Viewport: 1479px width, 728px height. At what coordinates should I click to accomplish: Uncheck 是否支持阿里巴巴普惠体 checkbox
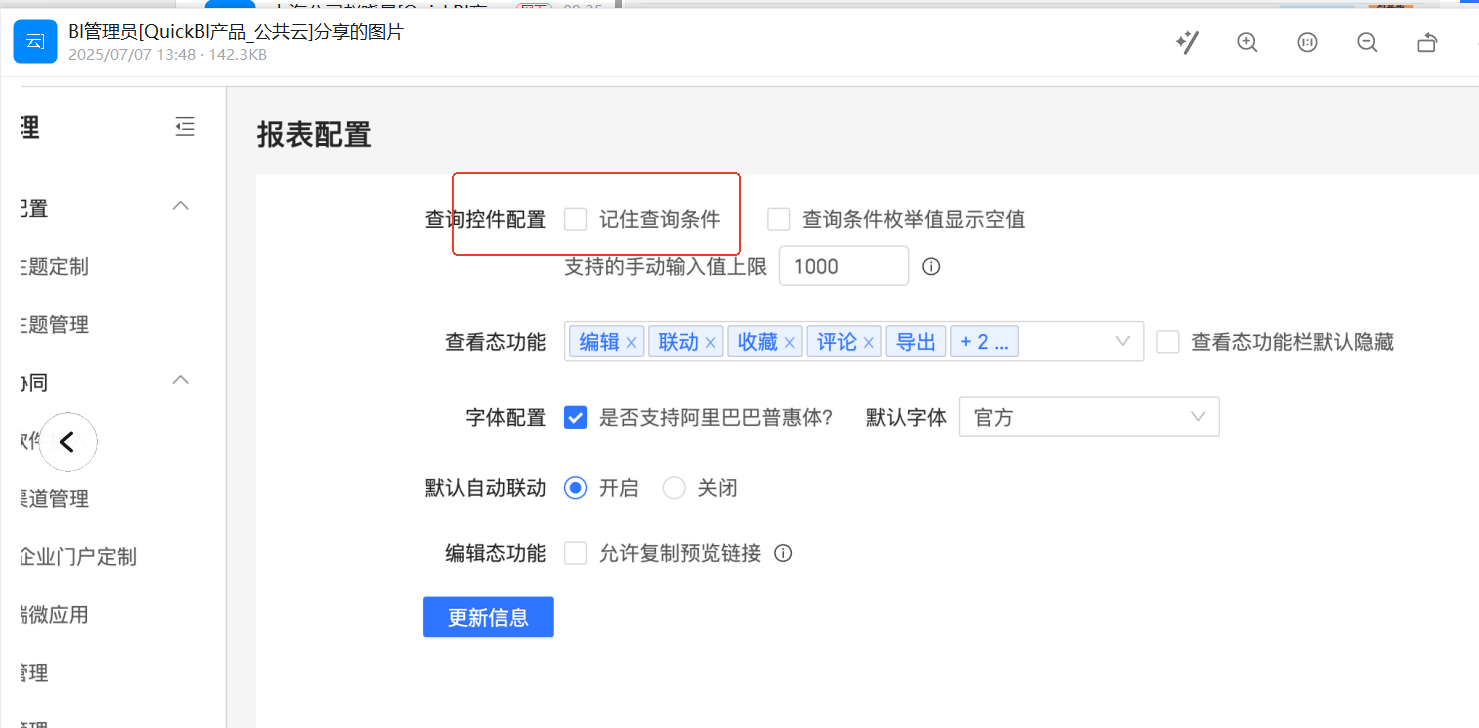coord(575,418)
